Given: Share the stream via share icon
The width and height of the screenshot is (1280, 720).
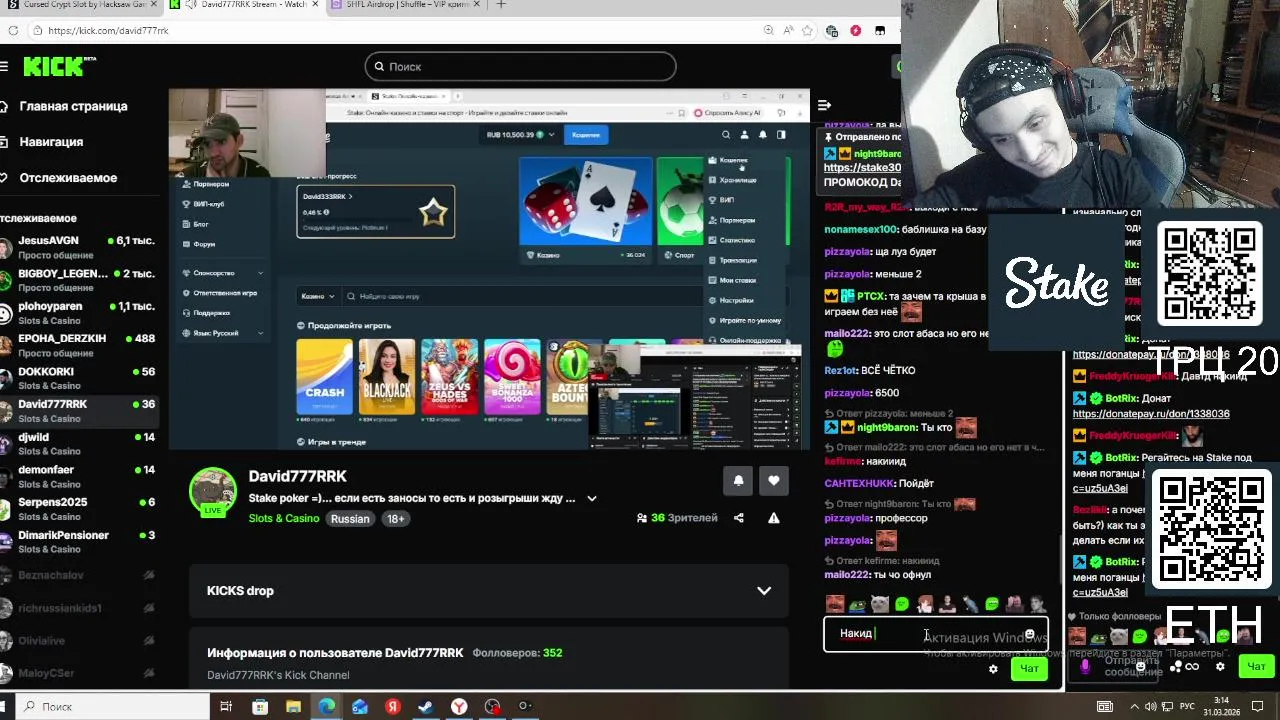Looking at the screenshot, I should (x=739, y=518).
